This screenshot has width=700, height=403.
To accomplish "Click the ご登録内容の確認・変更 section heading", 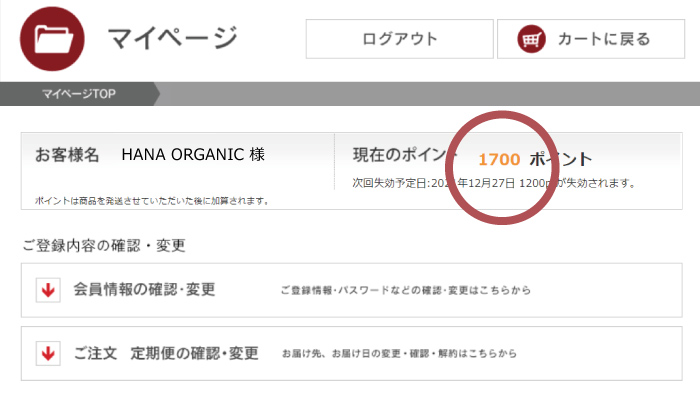I will (x=103, y=245).
